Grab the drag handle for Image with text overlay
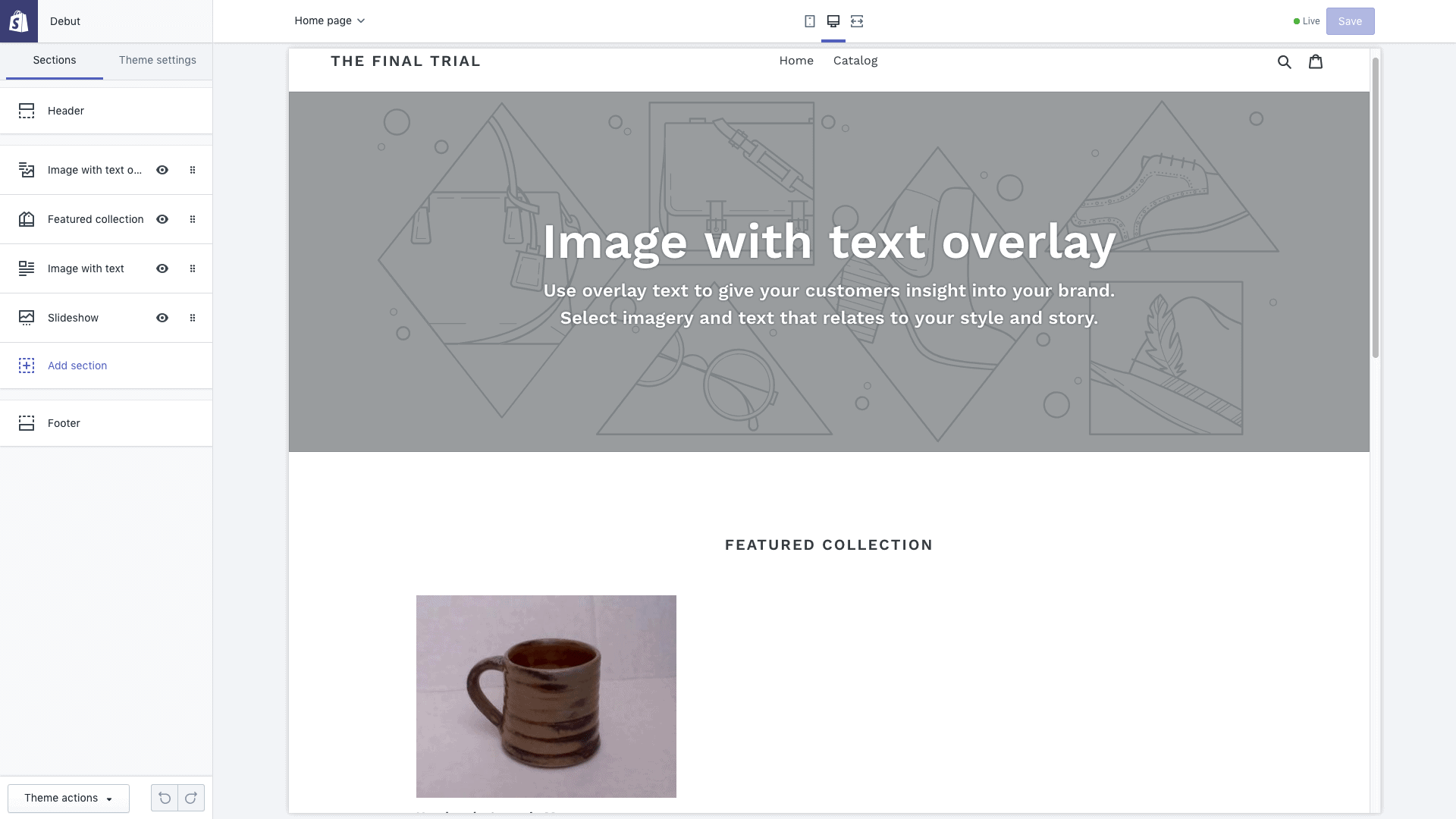 [193, 170]
